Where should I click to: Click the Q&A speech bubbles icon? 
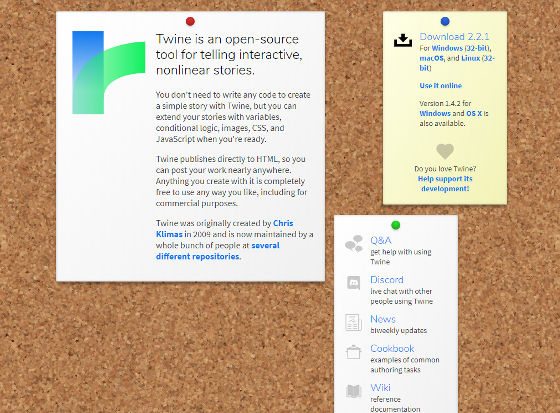[x=354, y=244]
